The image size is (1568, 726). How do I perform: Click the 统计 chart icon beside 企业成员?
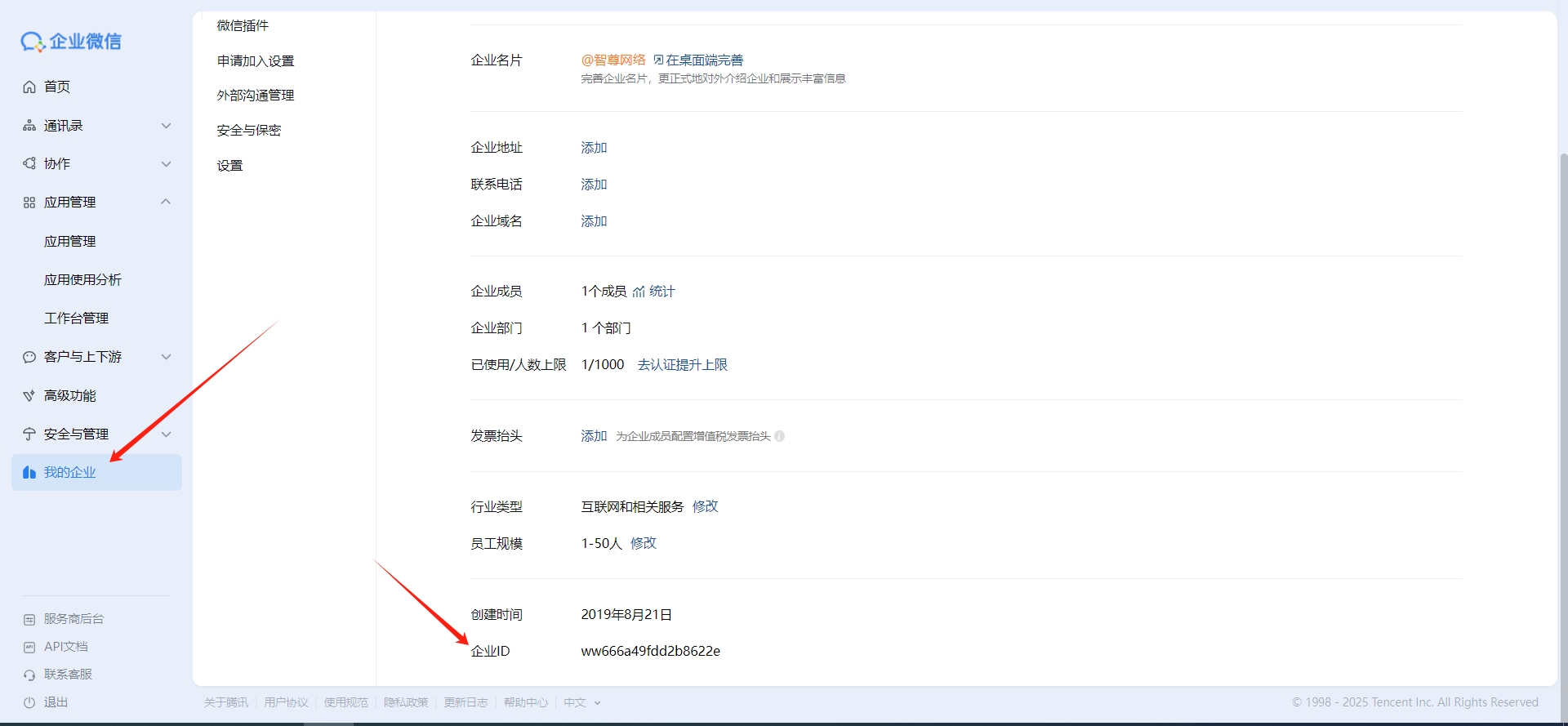point(639,292)
